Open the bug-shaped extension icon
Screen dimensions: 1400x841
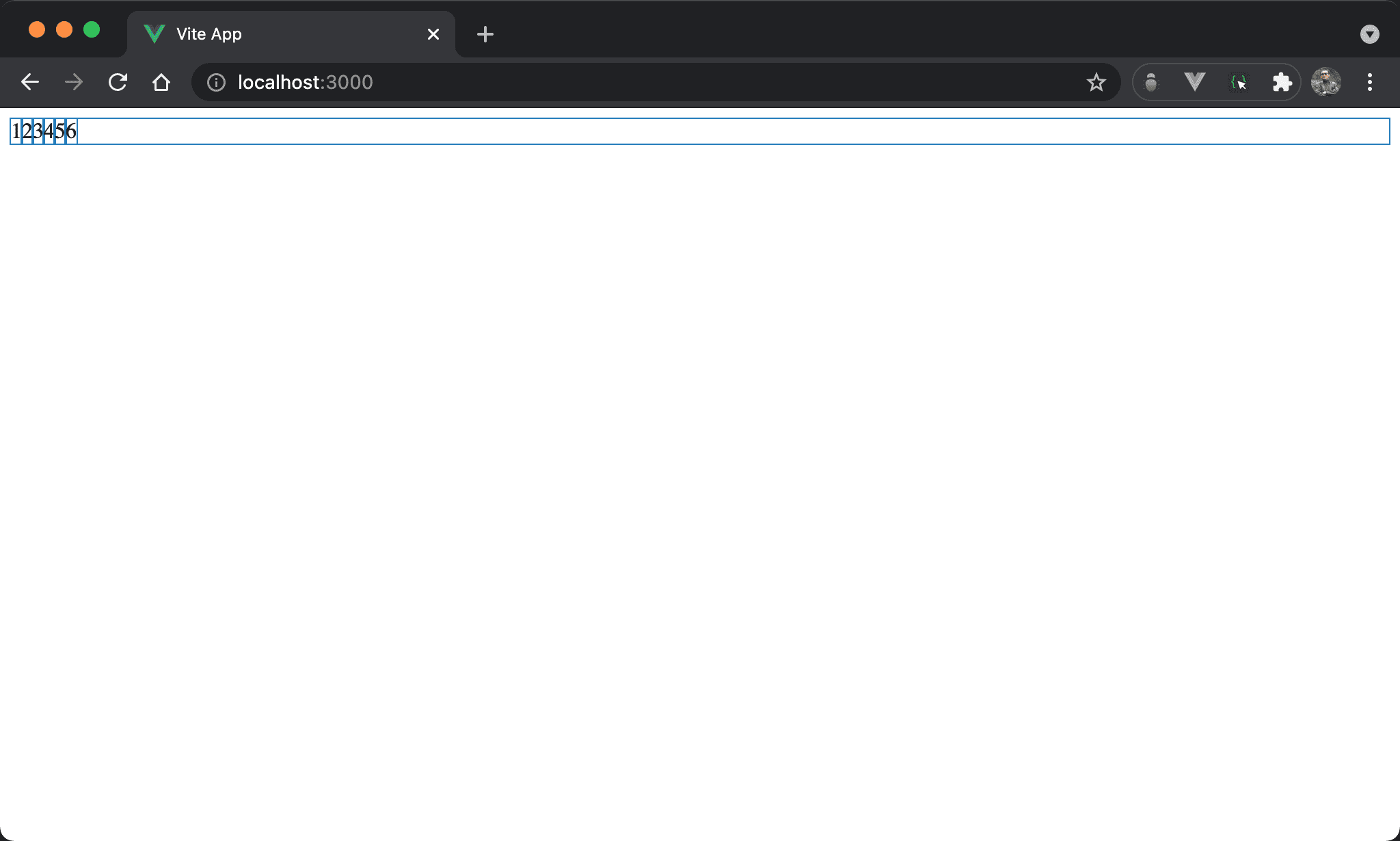point(1151,83)
